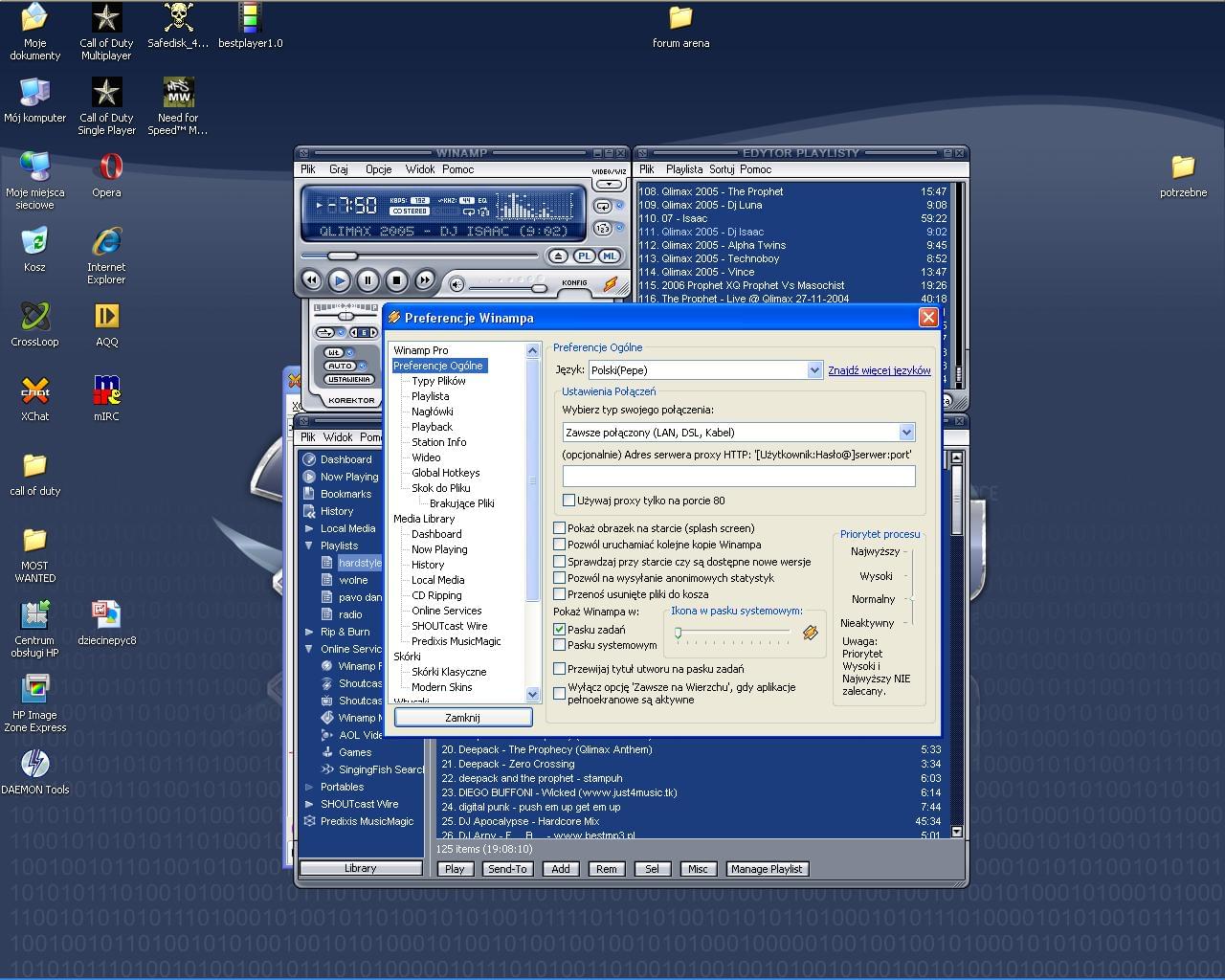Image resolution: width=1225 pixels, height=980 pixels.
Task: Select the AQQ desktop icon
Action: tap(106, 324)
